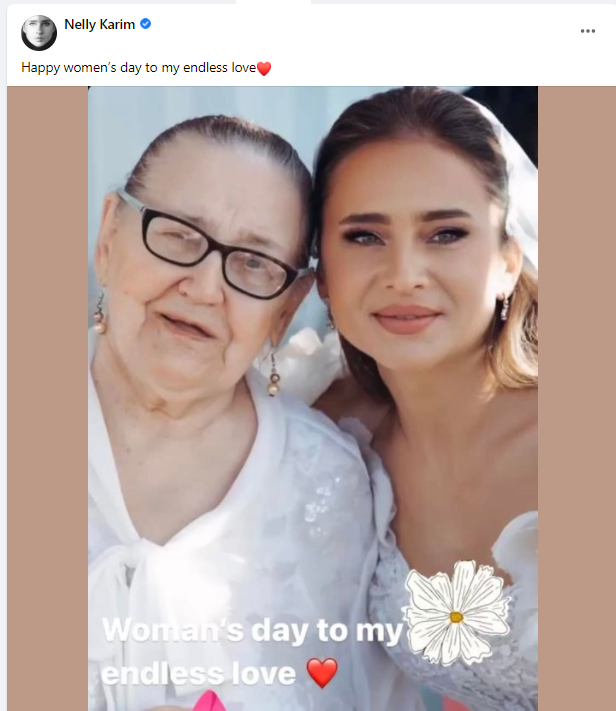Click the Nelly Karim profile picture
The image size is (616, 711).
(x=39, y=33)
